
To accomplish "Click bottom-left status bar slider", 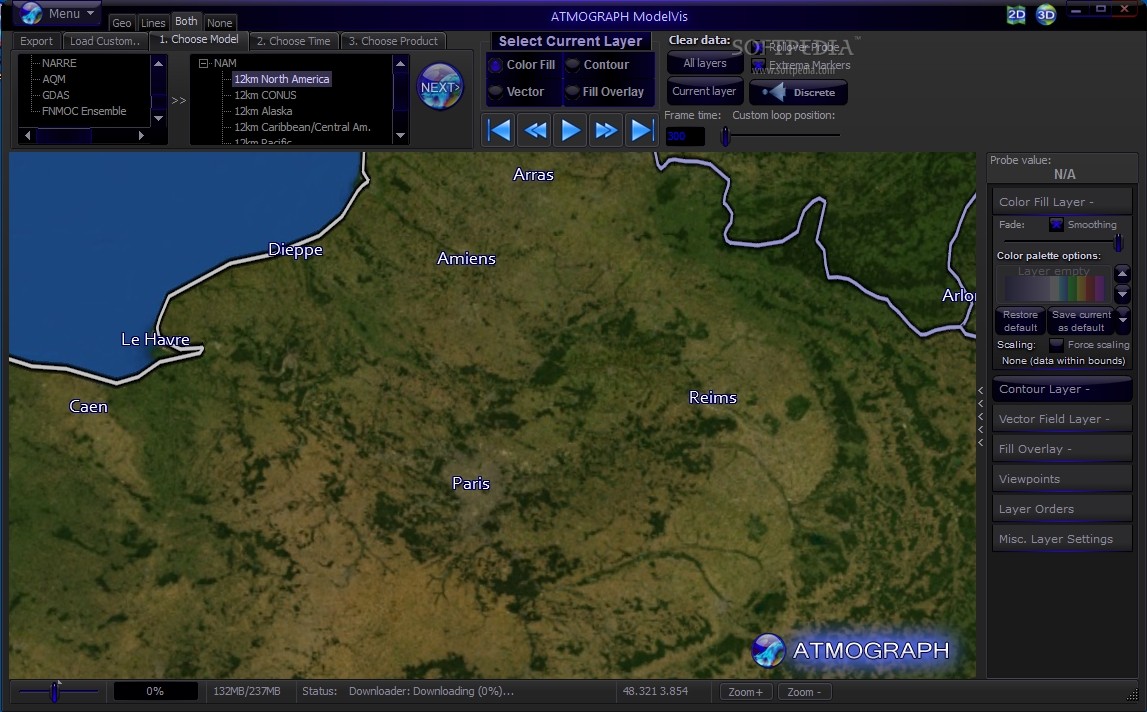I will pos(57,691).
